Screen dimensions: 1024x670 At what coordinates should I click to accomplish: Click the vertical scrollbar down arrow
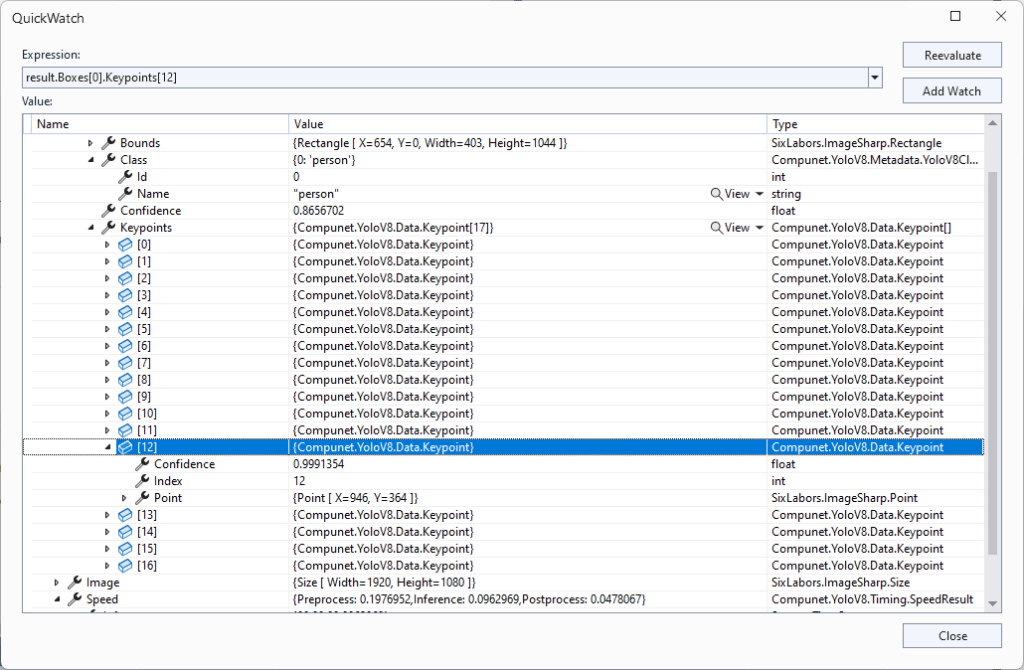pyautogui.click(x=992, y=602)
